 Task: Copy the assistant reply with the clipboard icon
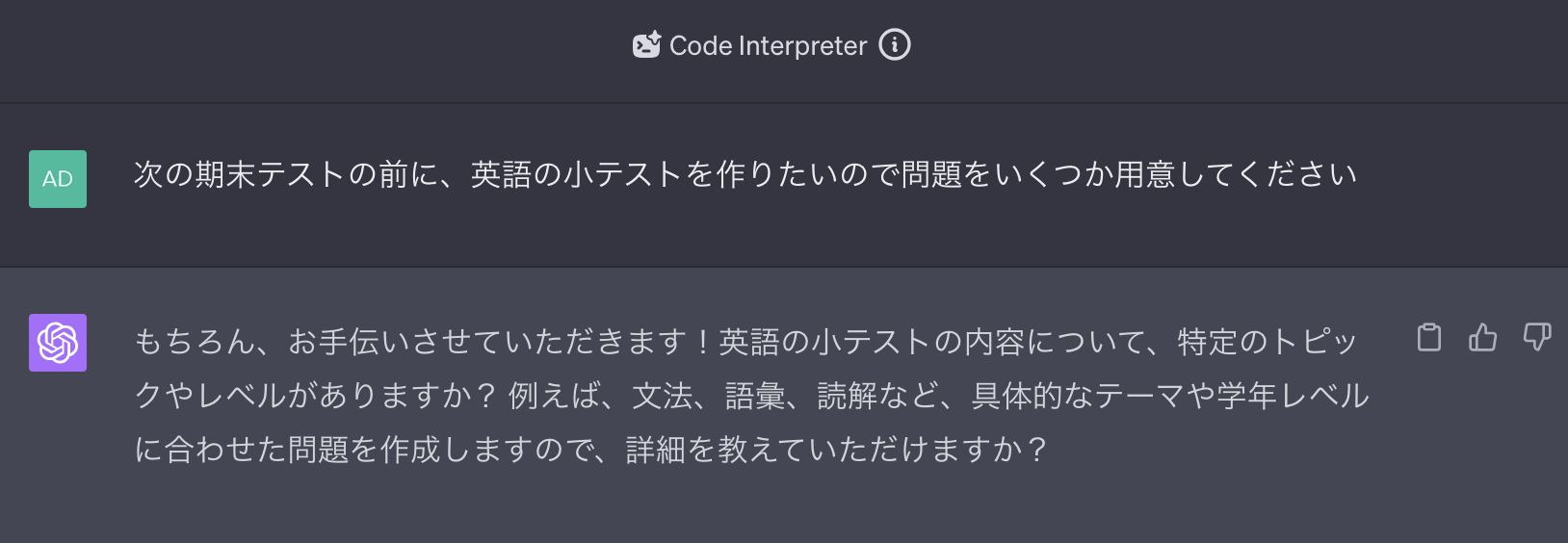pyautogui.click(x=1429, y=338)
